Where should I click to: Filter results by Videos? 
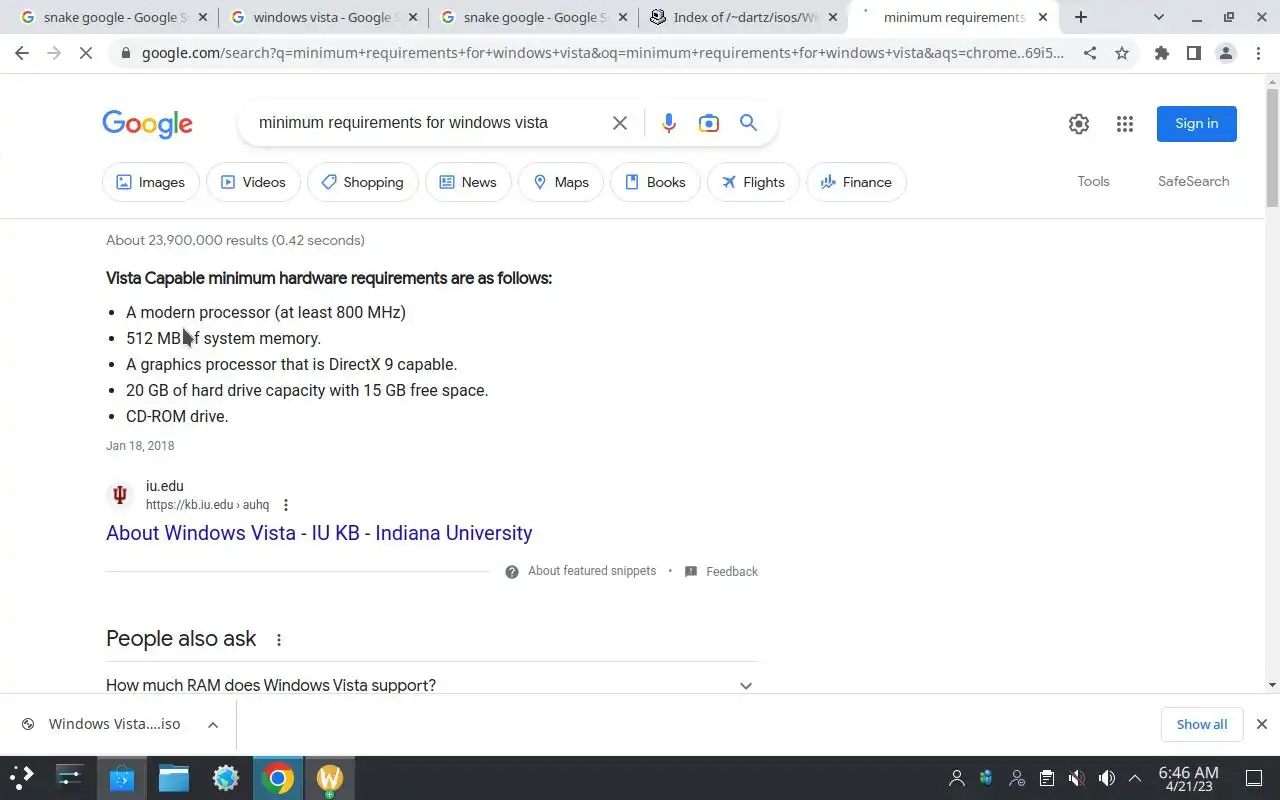(253, 182)
